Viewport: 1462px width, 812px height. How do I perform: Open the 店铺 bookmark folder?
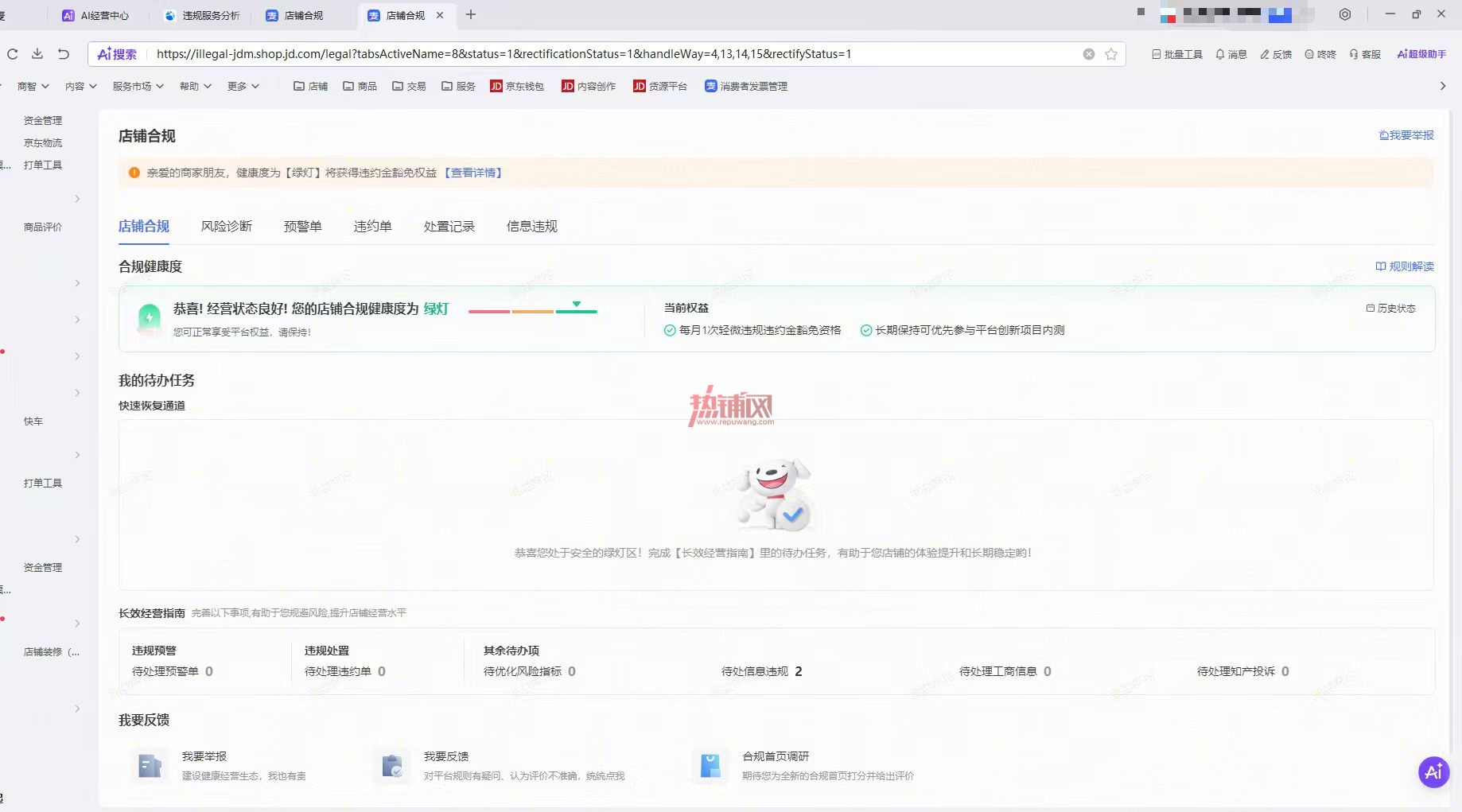[310, 86]
